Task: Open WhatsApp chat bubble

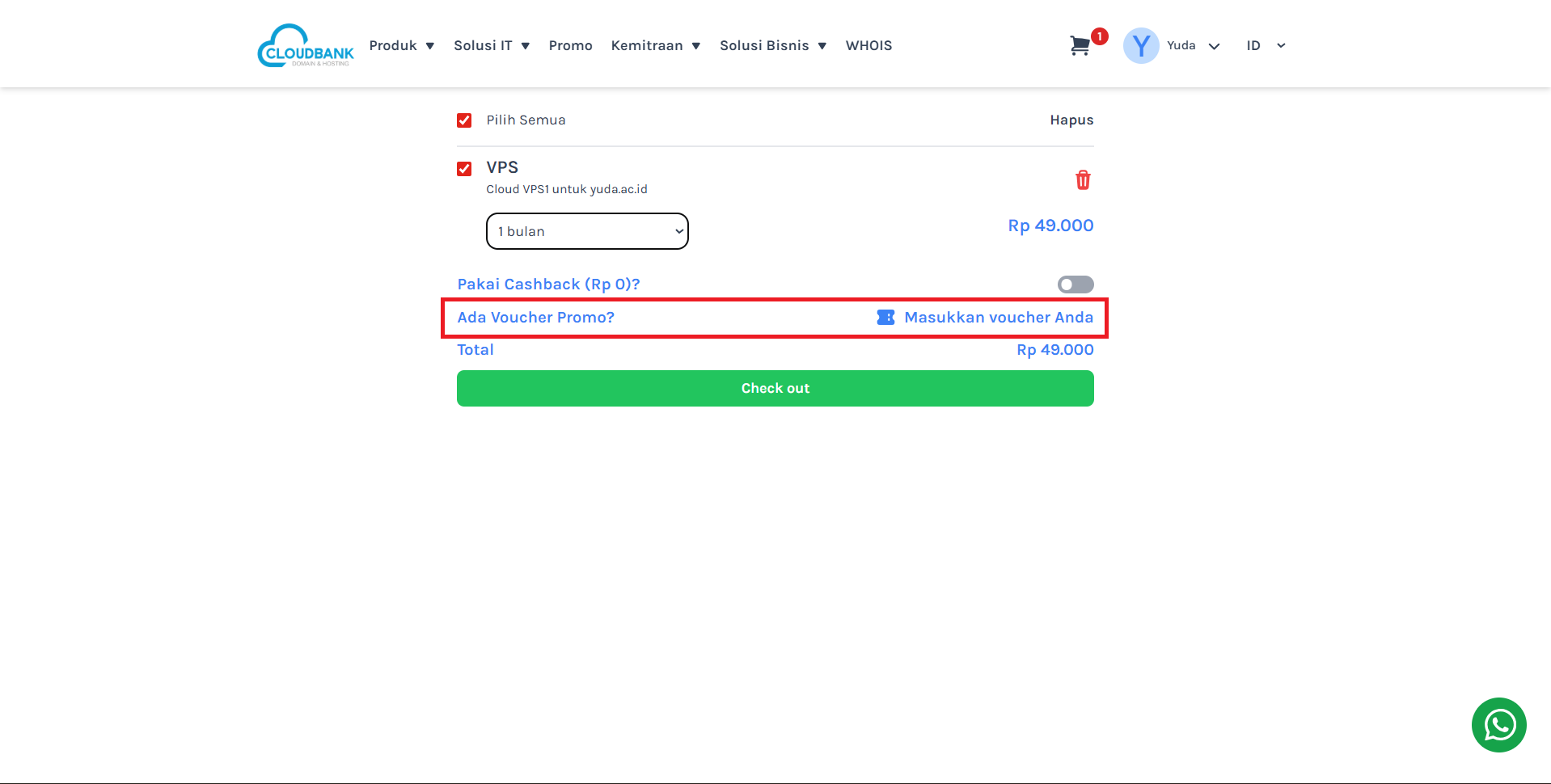Action: [x=1498, y=725]
